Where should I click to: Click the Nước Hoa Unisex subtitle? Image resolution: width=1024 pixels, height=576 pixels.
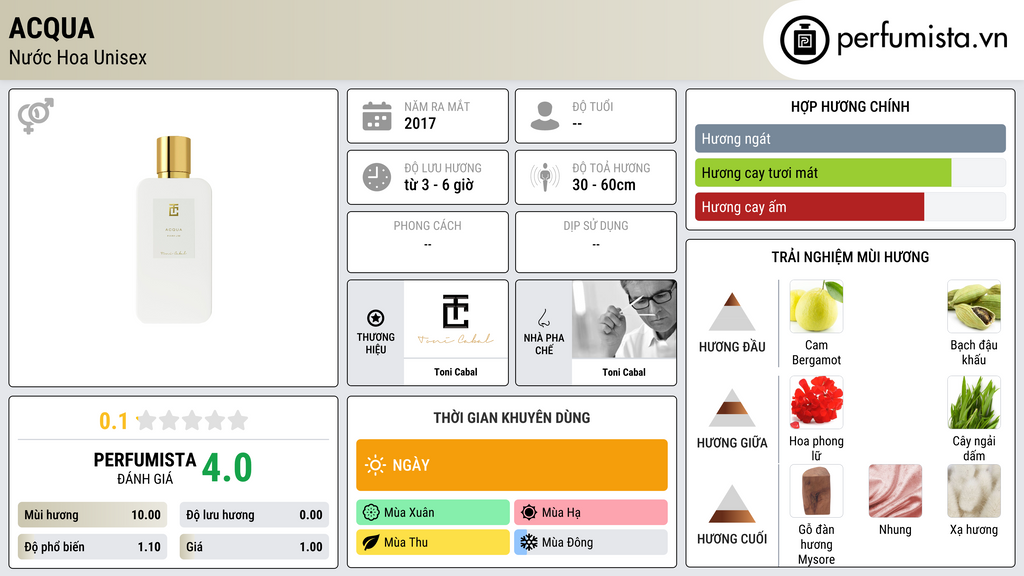[78, 57]
